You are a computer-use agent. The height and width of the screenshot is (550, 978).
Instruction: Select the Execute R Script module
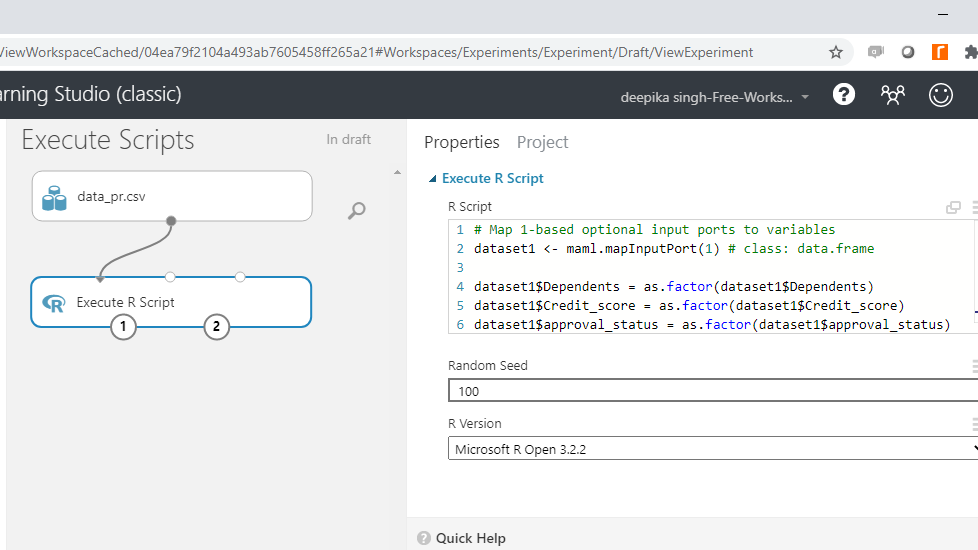click(x=171, y=302)
